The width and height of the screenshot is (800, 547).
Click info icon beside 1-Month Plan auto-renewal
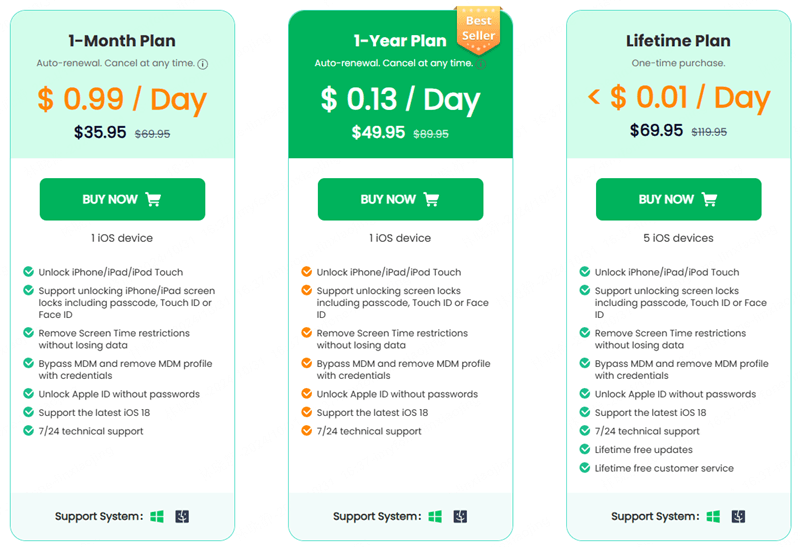click(203, 64)
